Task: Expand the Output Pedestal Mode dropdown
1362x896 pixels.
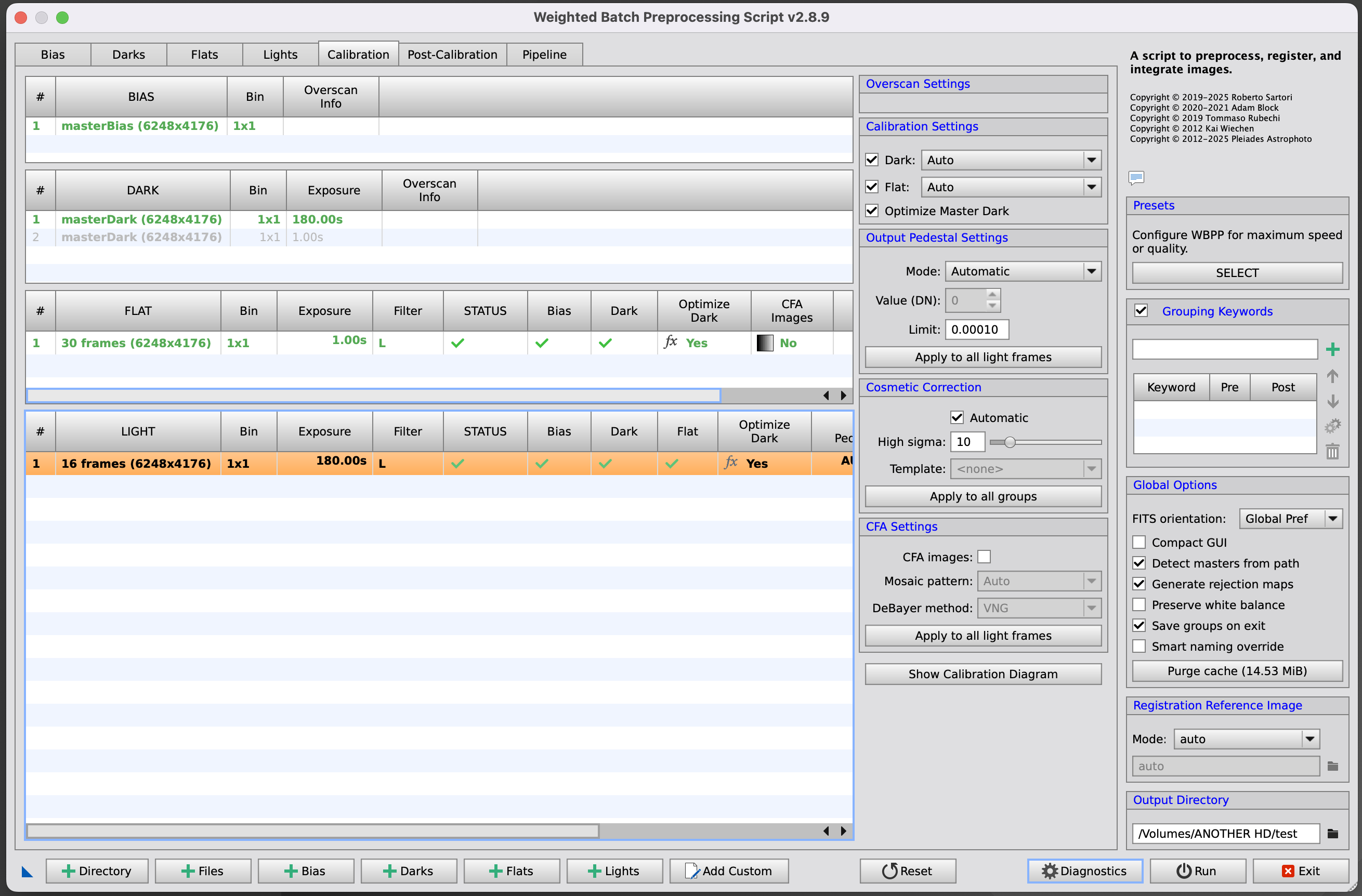Action: coord(1023,271)
